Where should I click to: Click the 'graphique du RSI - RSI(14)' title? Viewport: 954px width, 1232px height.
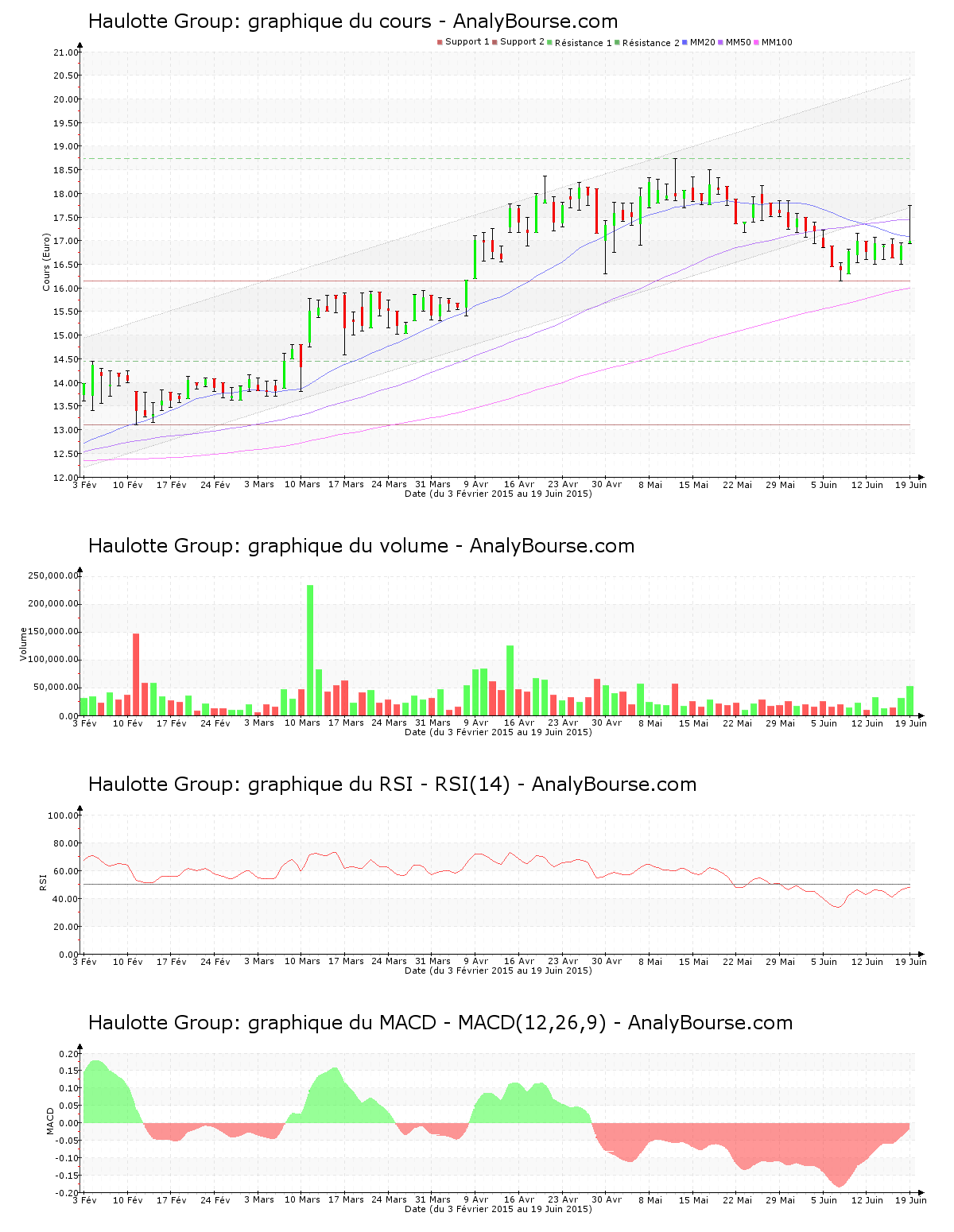pyautogui.click(x=392, y=785)
